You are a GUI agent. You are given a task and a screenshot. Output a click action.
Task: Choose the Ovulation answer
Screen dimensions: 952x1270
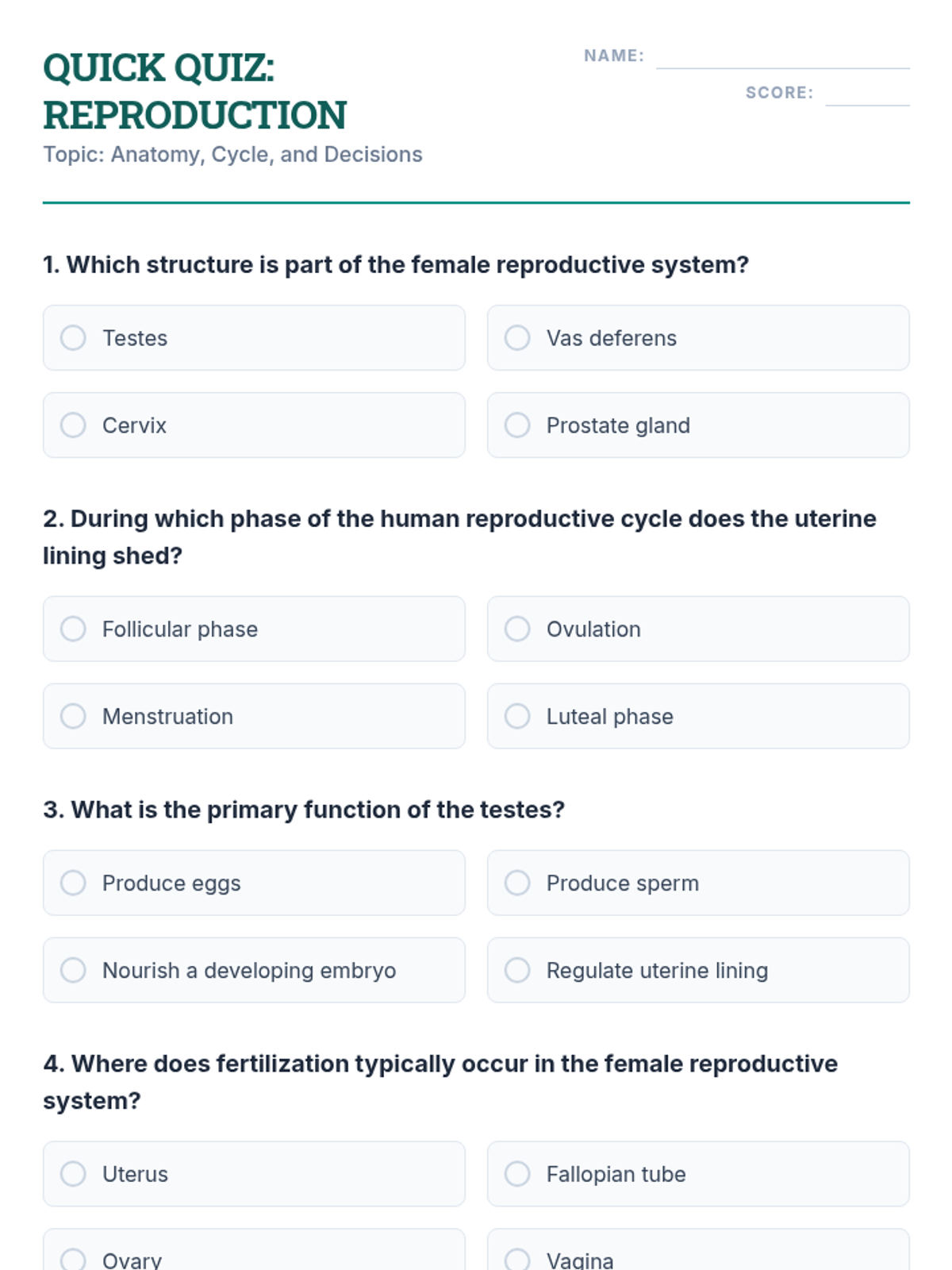point(698,629)
